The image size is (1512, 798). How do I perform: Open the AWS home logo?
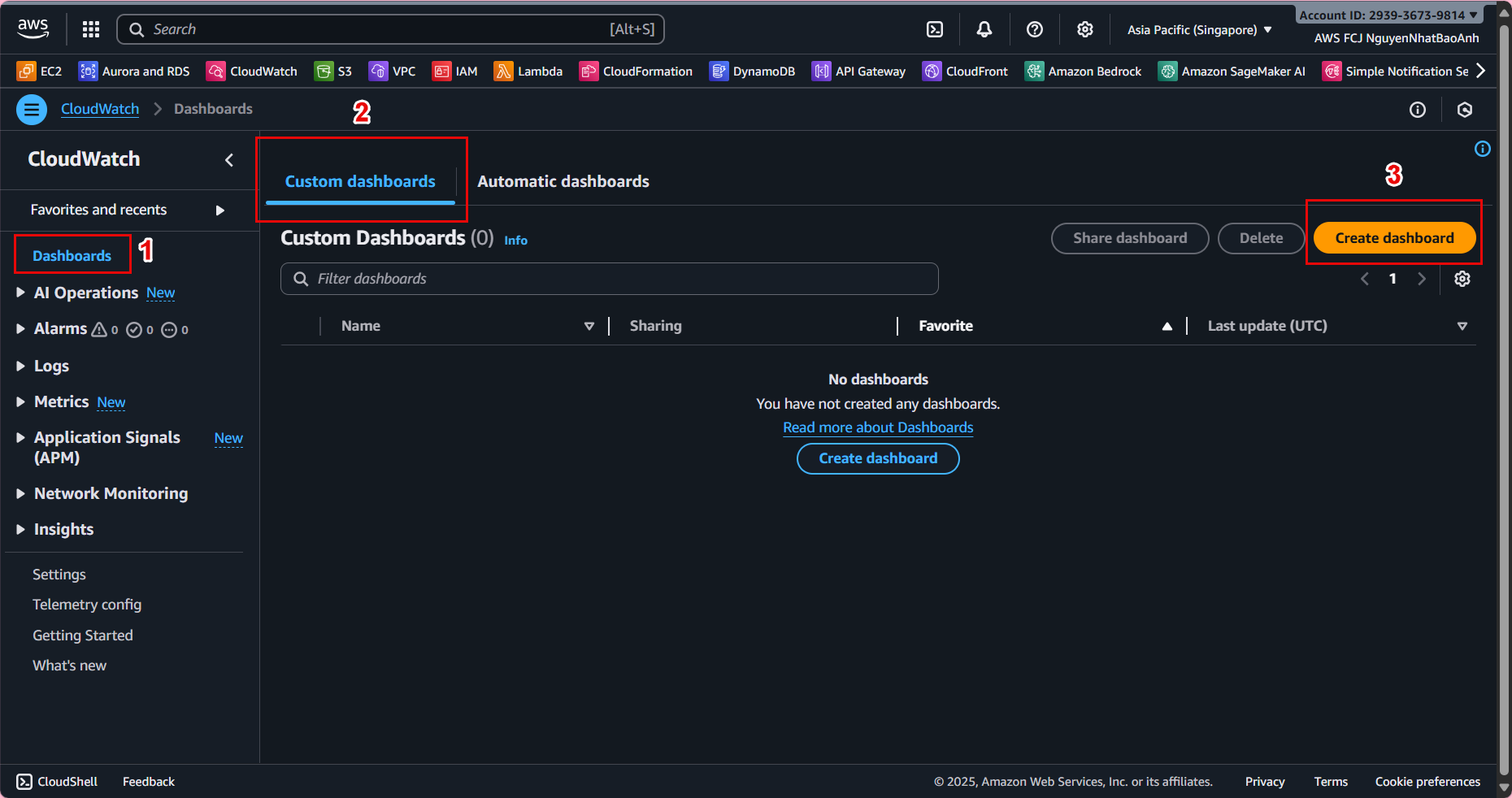pos(33,28)
